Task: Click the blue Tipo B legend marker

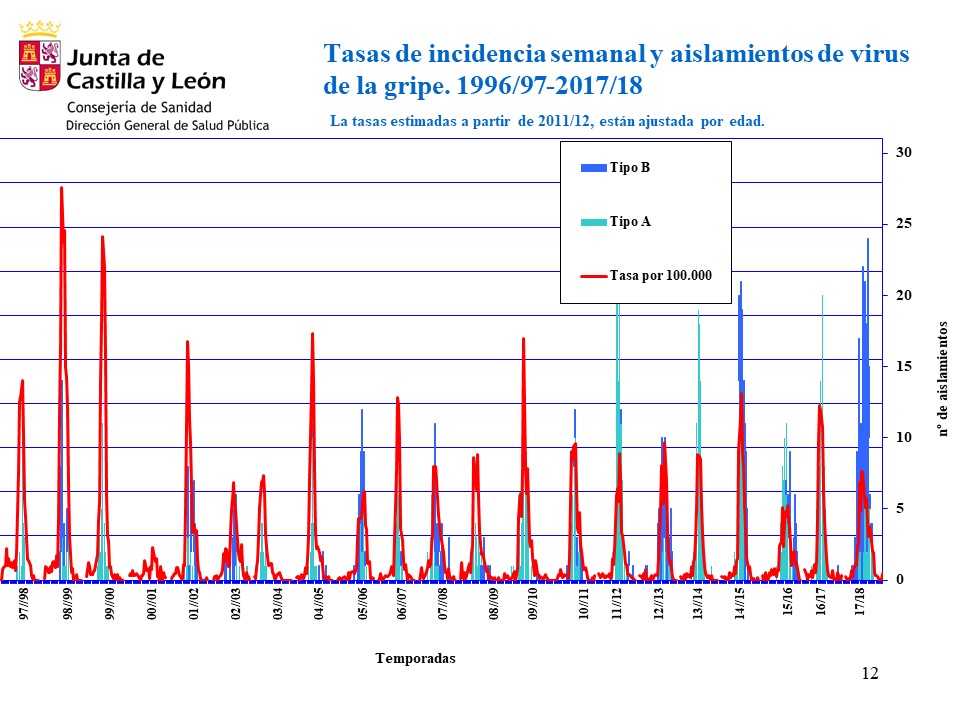Action: [593, 168]
